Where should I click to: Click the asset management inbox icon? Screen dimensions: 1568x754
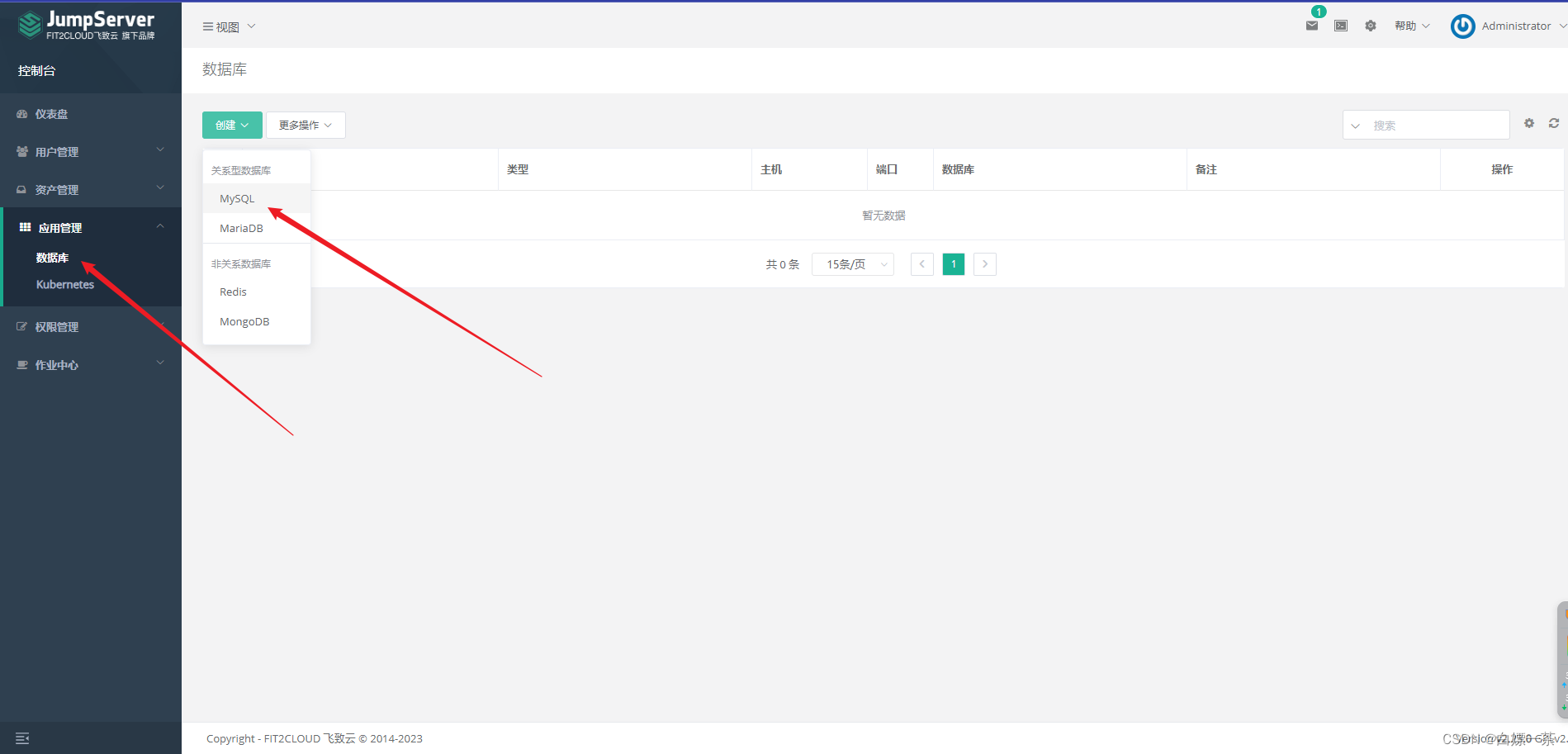tap(22, 190)
